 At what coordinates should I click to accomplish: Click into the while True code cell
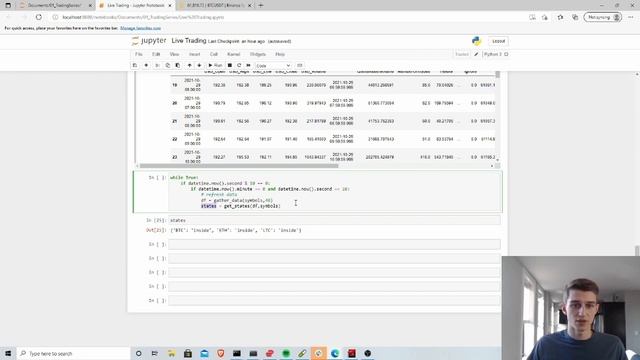[x=335, y=192]
